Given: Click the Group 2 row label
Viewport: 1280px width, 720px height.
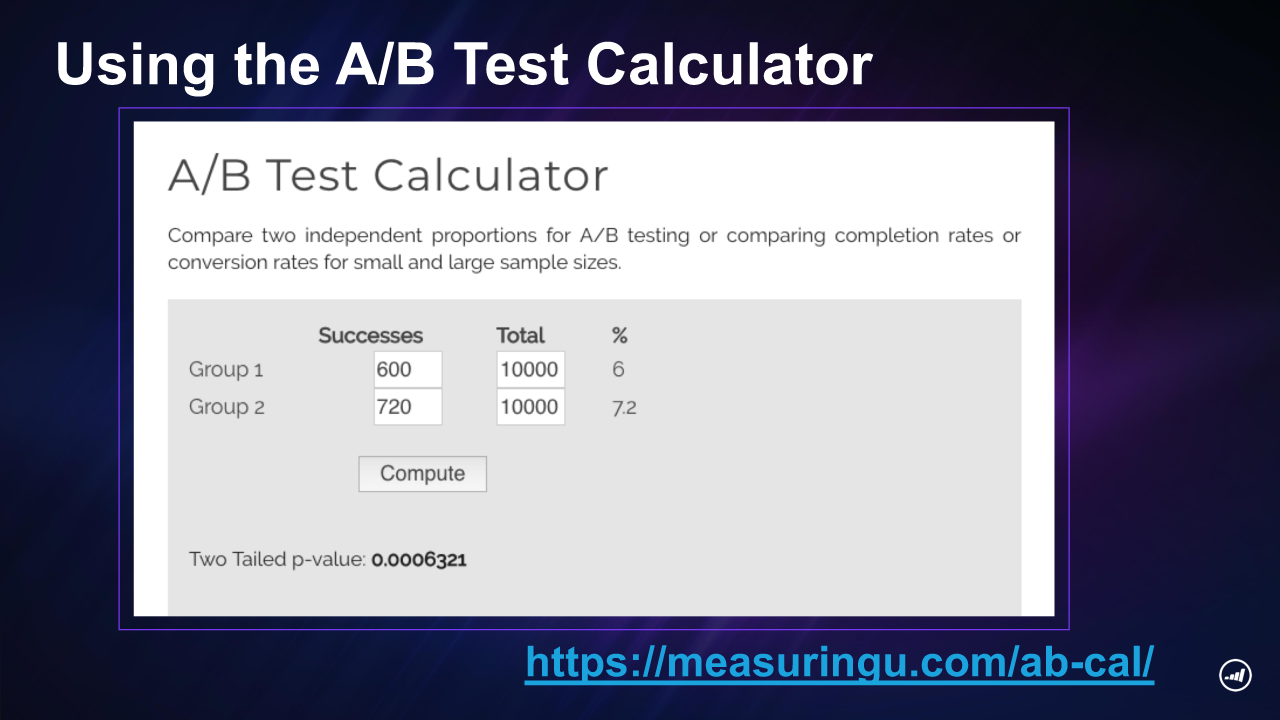Looking at the screenshot, I should click(227, 408).
